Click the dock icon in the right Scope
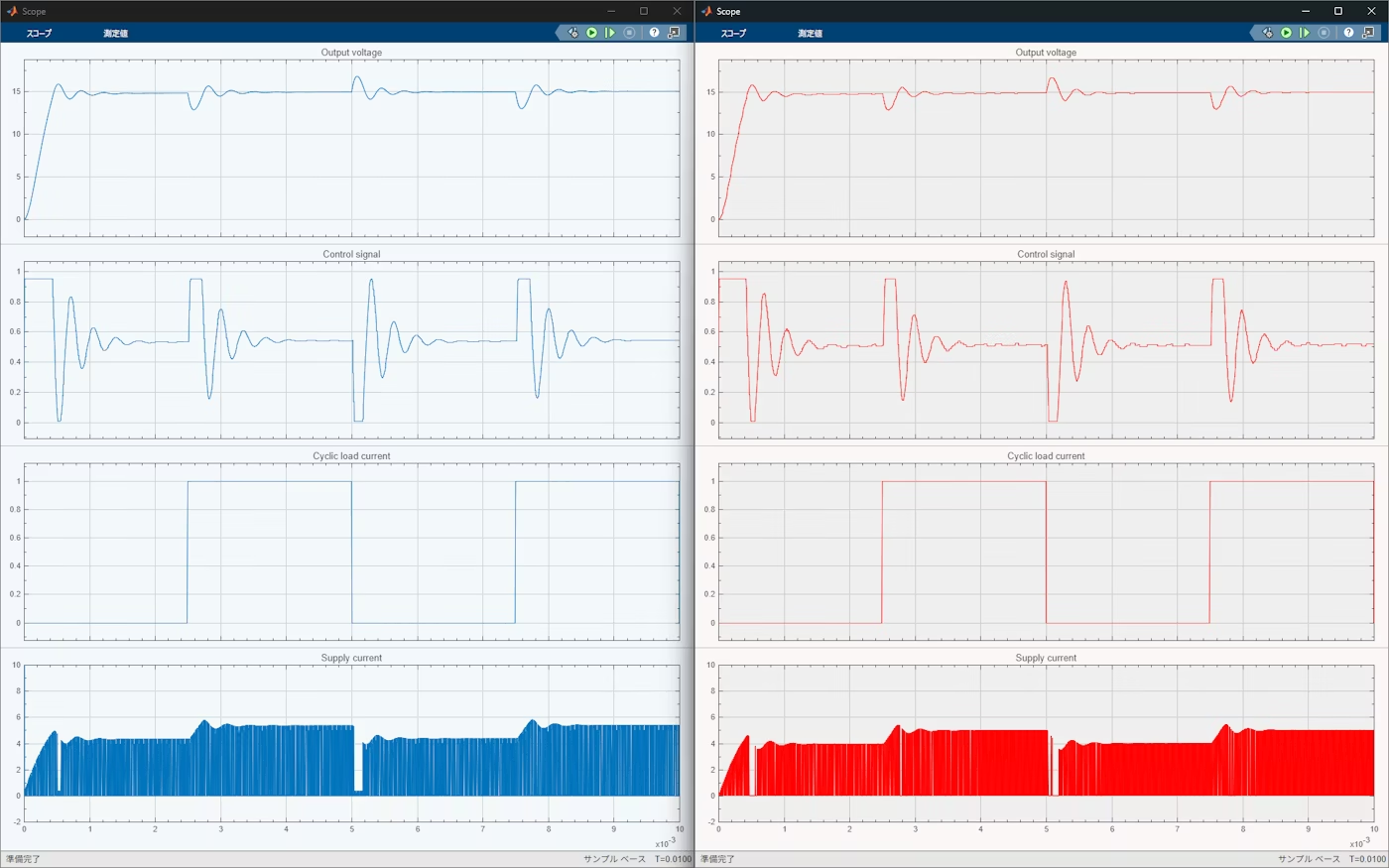 [x=1369, y=33]
